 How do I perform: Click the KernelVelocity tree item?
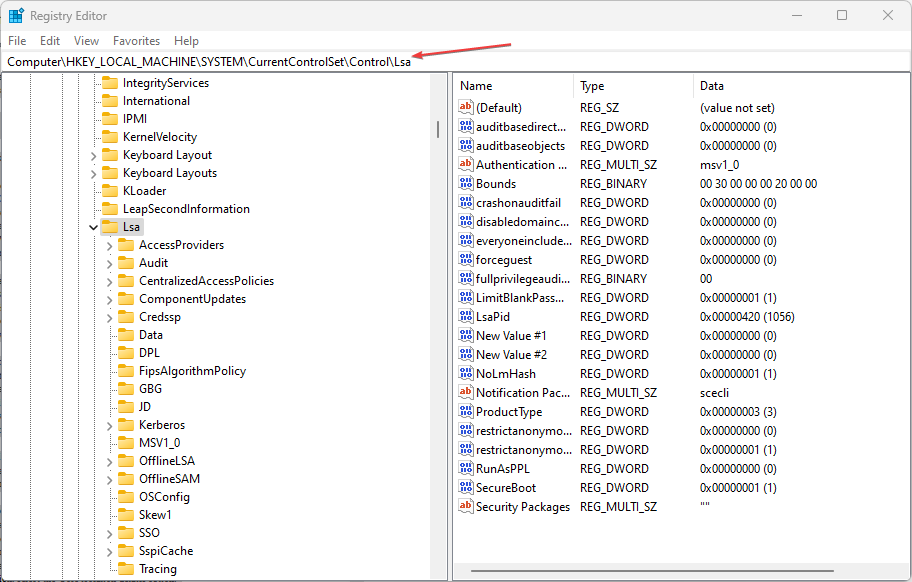(160, 137)
